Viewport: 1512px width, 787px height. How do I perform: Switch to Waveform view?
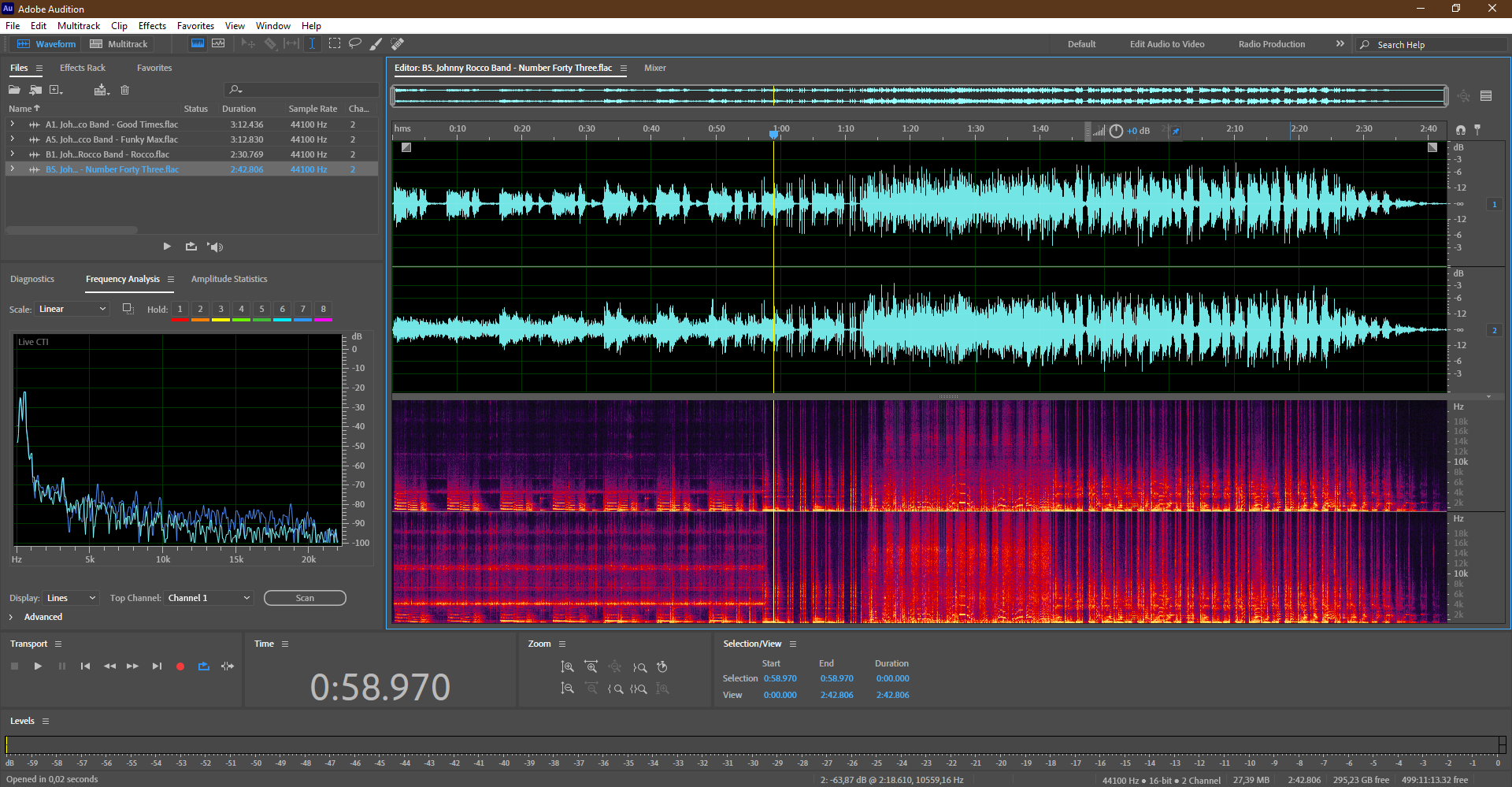(46, 44)
